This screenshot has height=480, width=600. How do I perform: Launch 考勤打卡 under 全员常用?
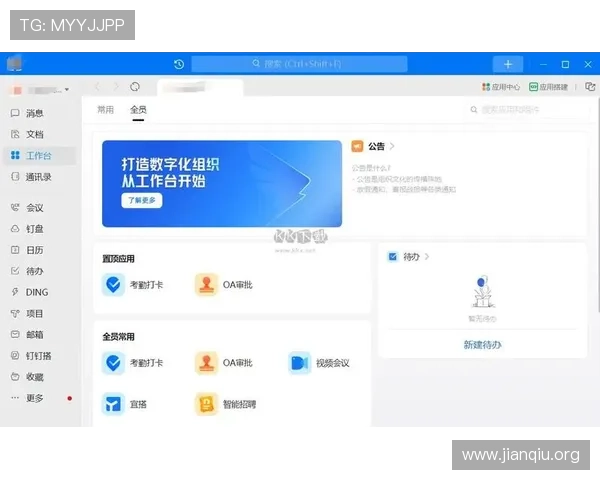click(x=132, y=363)
